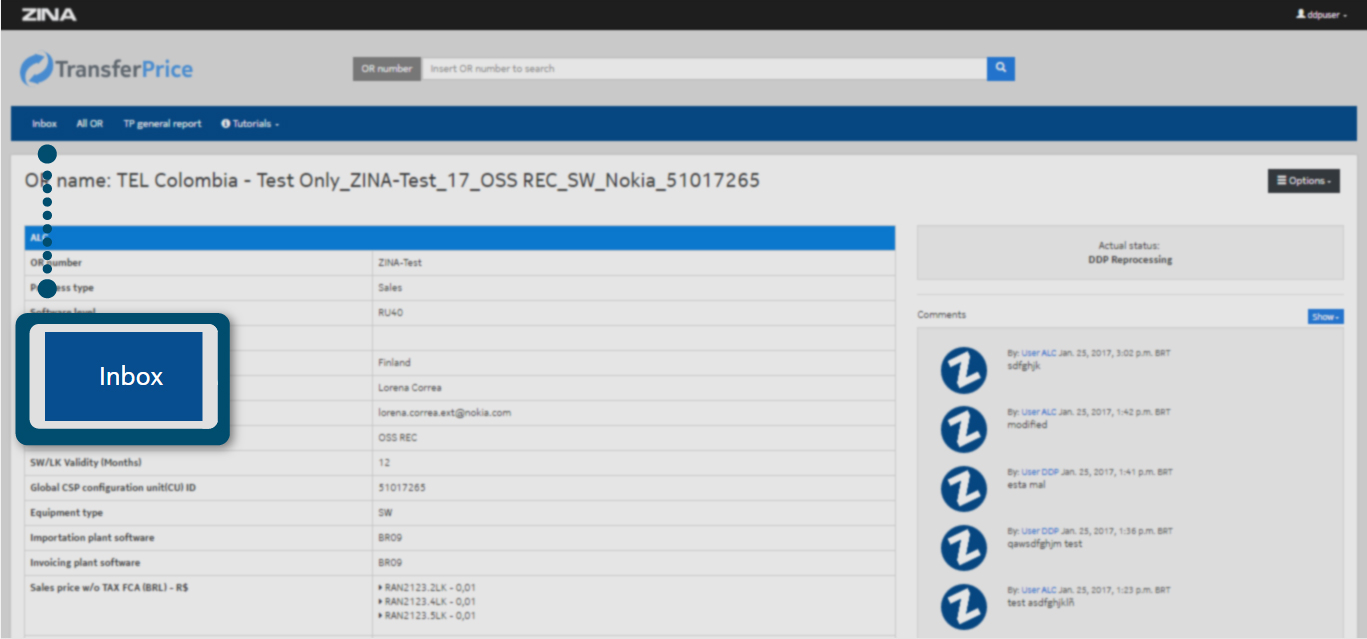1367x639 pixels.
Task: Open the Options dropdown menu
Action: 1303,181
